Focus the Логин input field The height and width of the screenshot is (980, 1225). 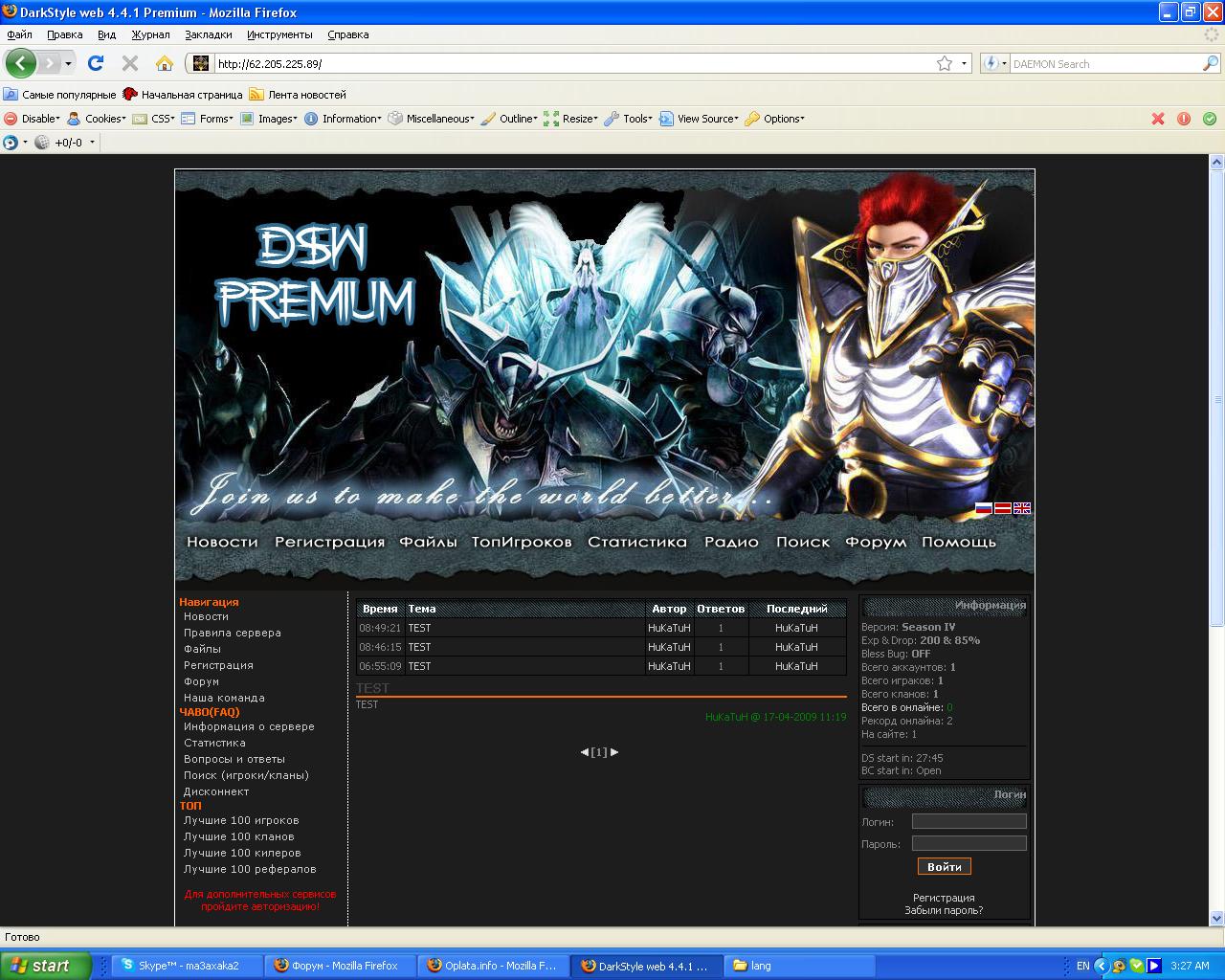point(969,821)
